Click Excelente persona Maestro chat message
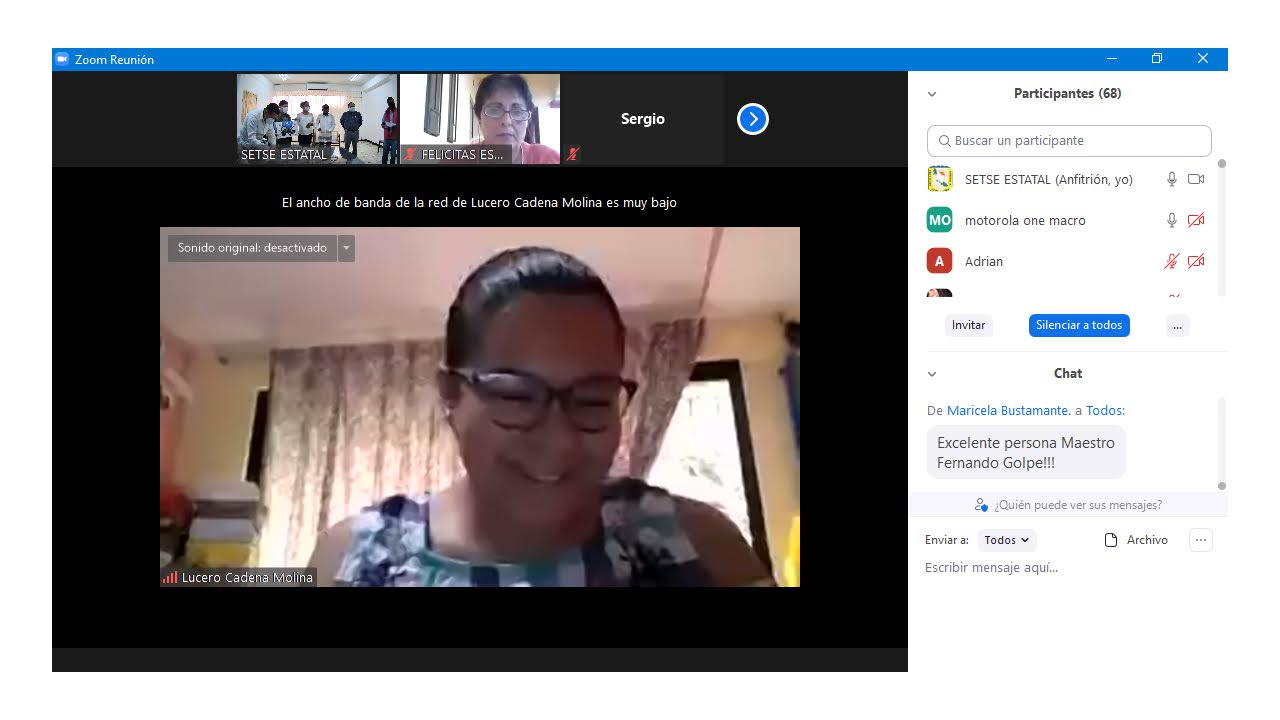The width and height of the screenshot is (1280, 720). tap(1026, 452)
